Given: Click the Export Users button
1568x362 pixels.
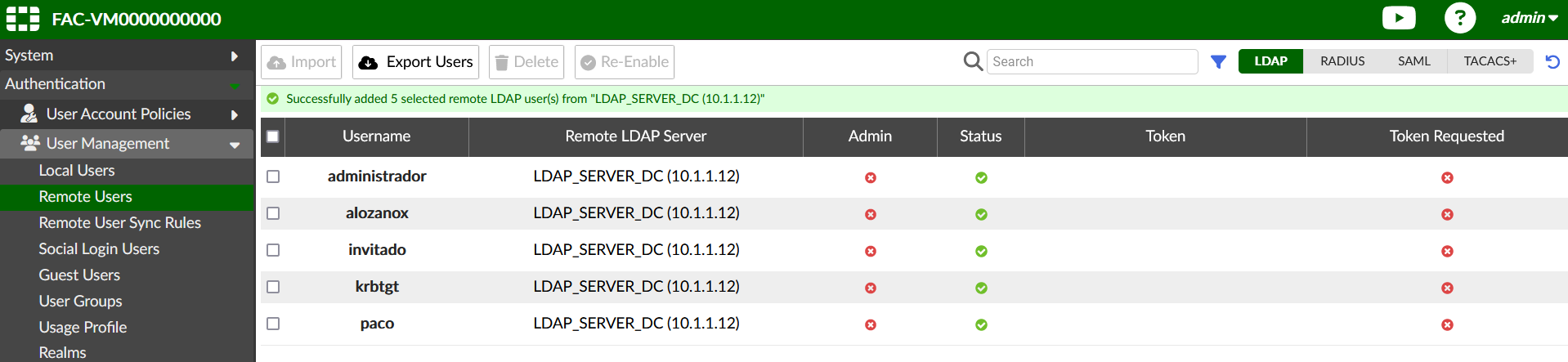Looking at the screenshot, I should 415,62.
